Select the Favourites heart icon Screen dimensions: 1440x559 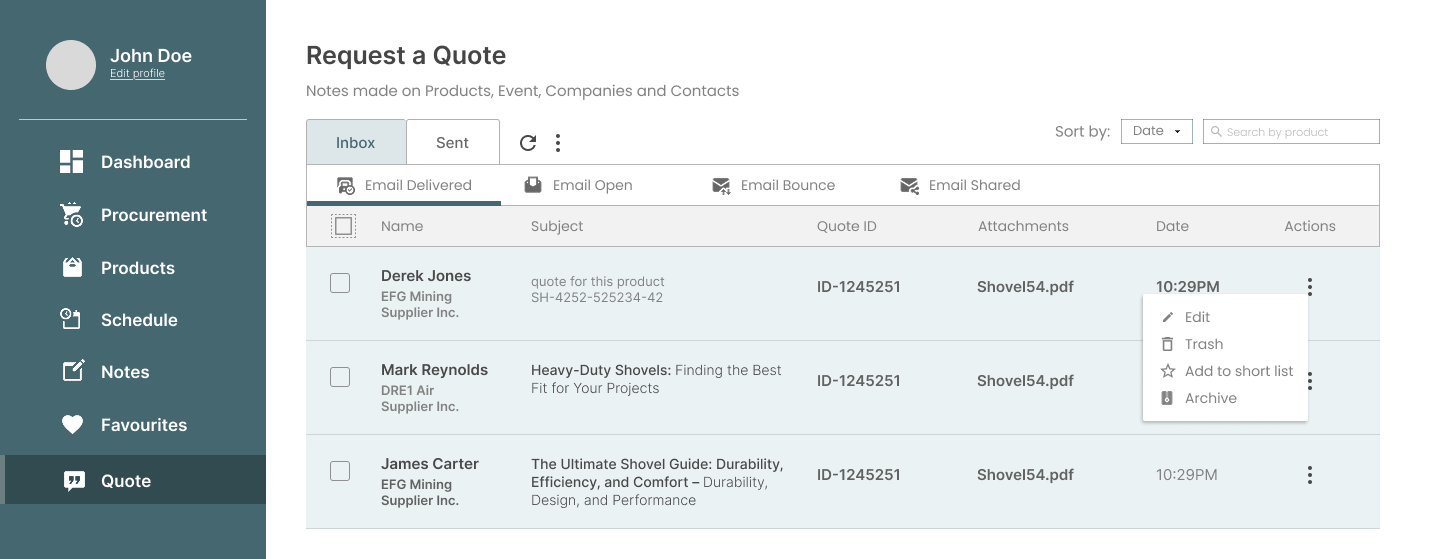(x=72, y=425)
